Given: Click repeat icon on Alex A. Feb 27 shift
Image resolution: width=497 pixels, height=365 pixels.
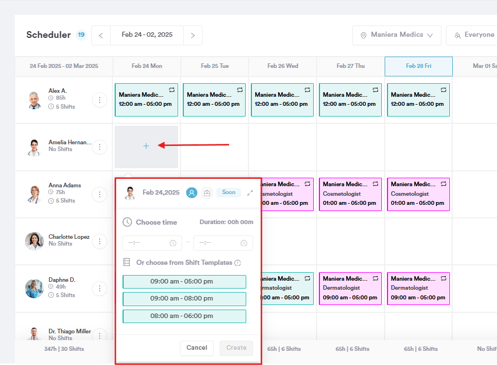Looking at the screenshot, I should (x=375, y=90).
